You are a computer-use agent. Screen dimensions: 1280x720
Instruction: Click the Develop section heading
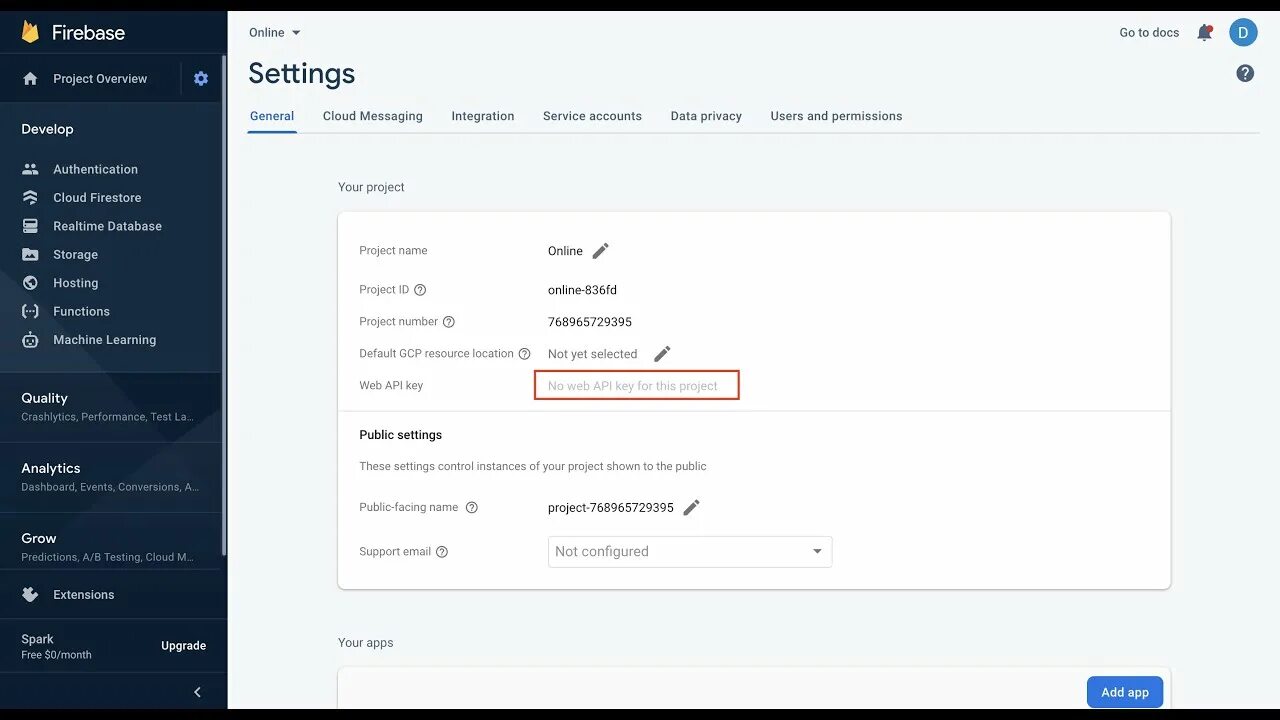[x=47, y=129]
